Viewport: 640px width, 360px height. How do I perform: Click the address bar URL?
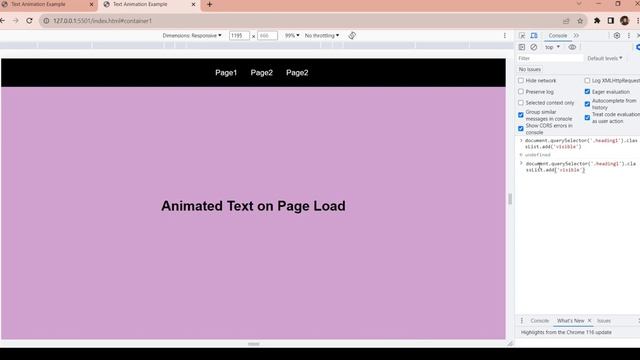(x=102, y=21)
